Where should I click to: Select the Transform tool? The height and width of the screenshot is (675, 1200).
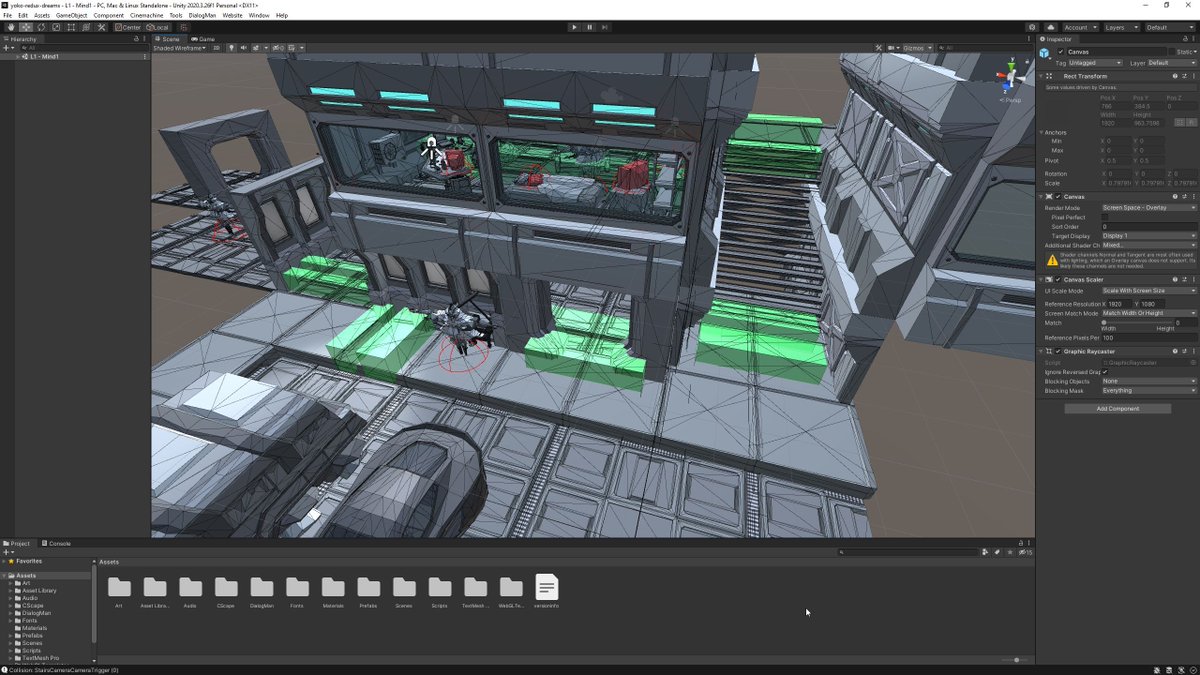click(85, 27)
